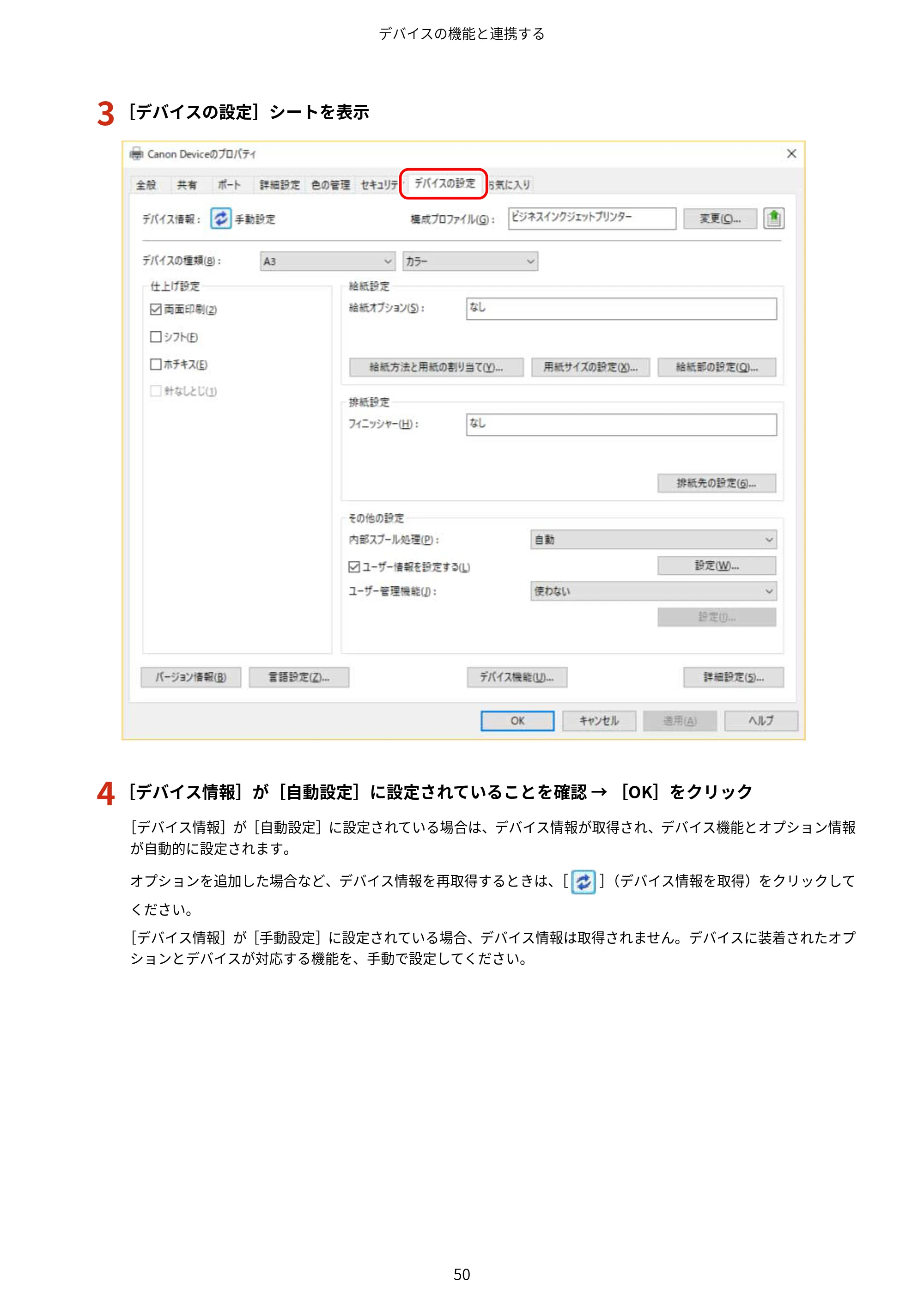Switch to the お気に入り tab
The image size is (924, 1307).
coord(510,184)
